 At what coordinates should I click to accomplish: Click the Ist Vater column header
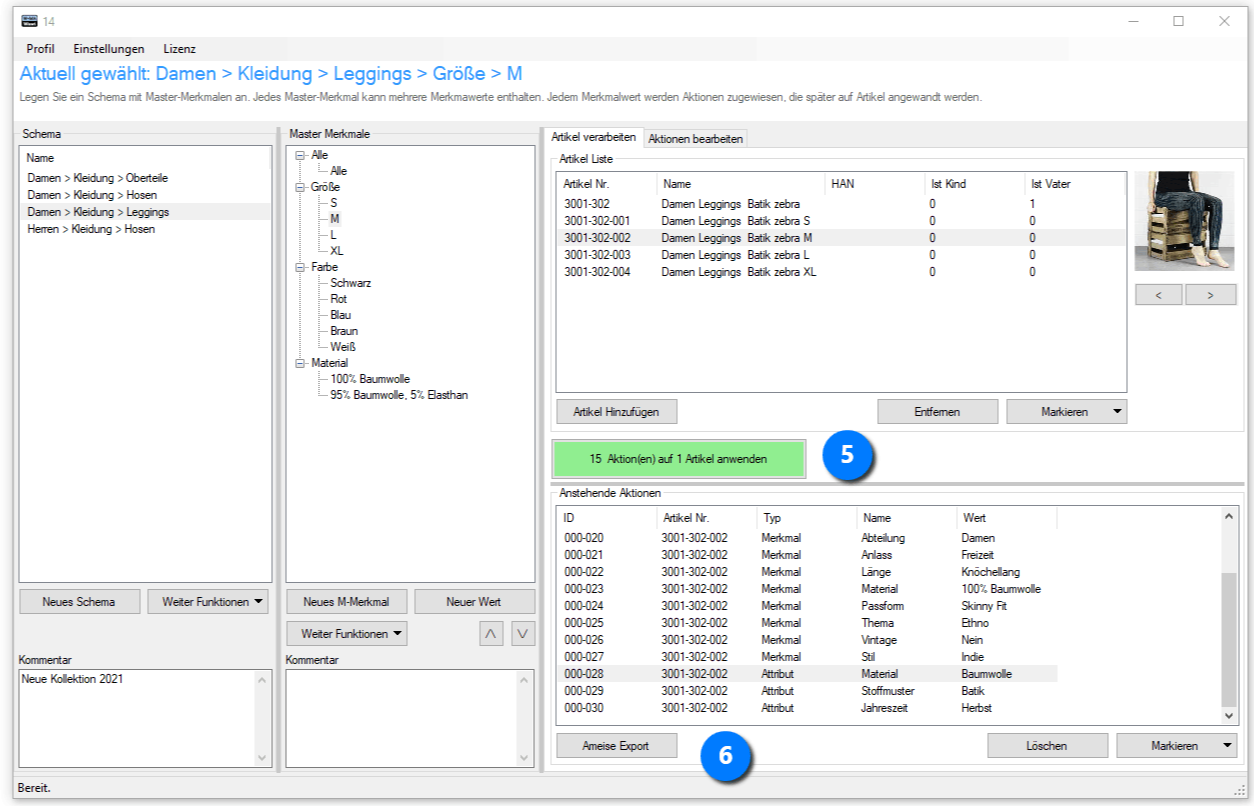pos(1075,185)
